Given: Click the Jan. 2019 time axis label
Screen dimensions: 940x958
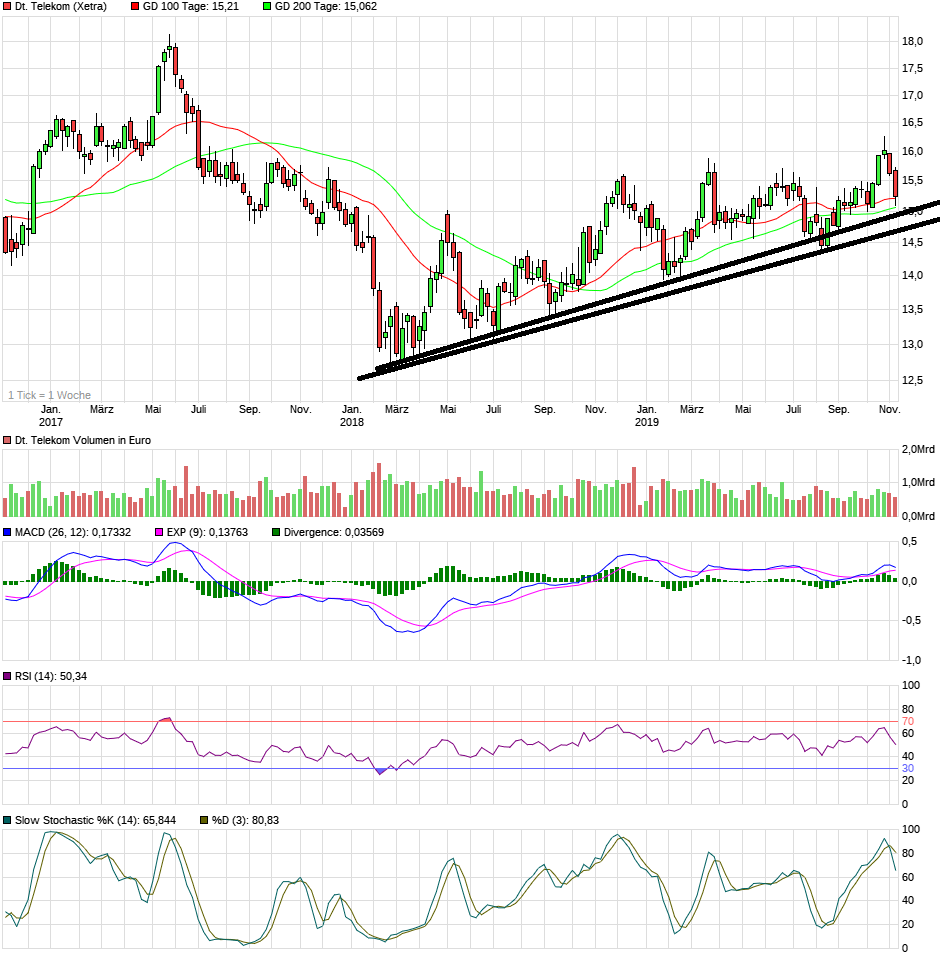Looking at the screenshot, I should tap(647, 415).
